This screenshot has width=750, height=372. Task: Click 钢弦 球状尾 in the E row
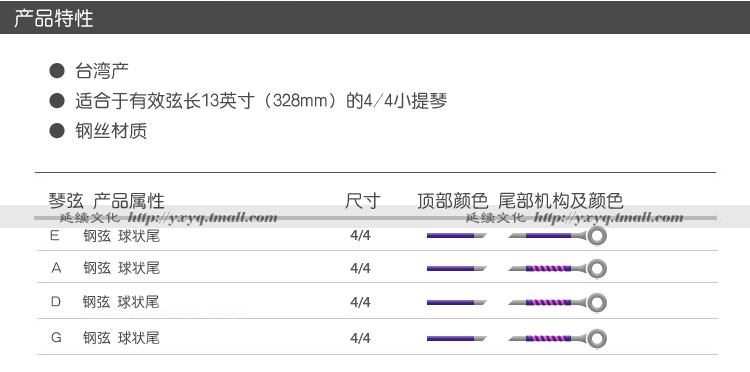click(x=121, y=236)
